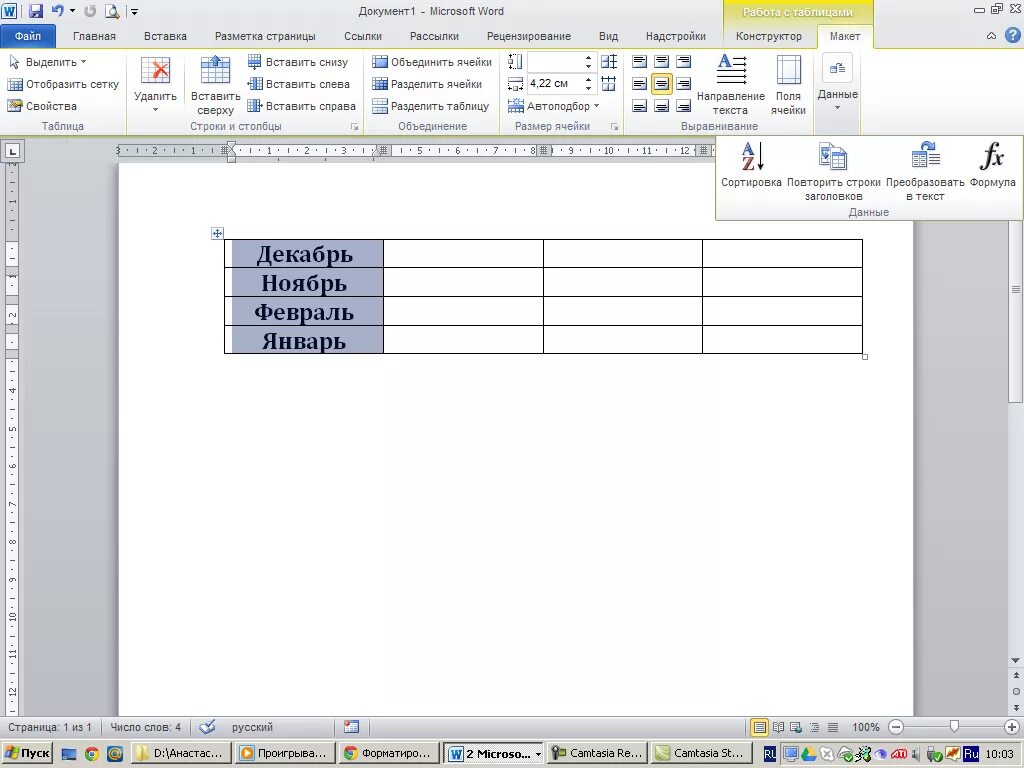Open the Формула (Formula) dialog
The height and width of the screenshot is (768, 1024).
tap(992, 166)
